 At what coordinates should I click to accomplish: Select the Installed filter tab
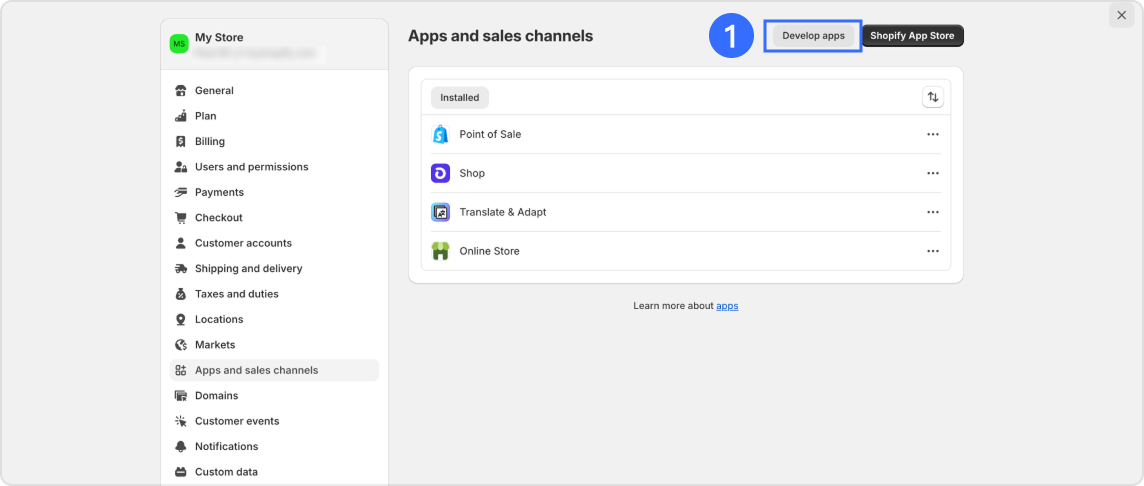point(460,98)
